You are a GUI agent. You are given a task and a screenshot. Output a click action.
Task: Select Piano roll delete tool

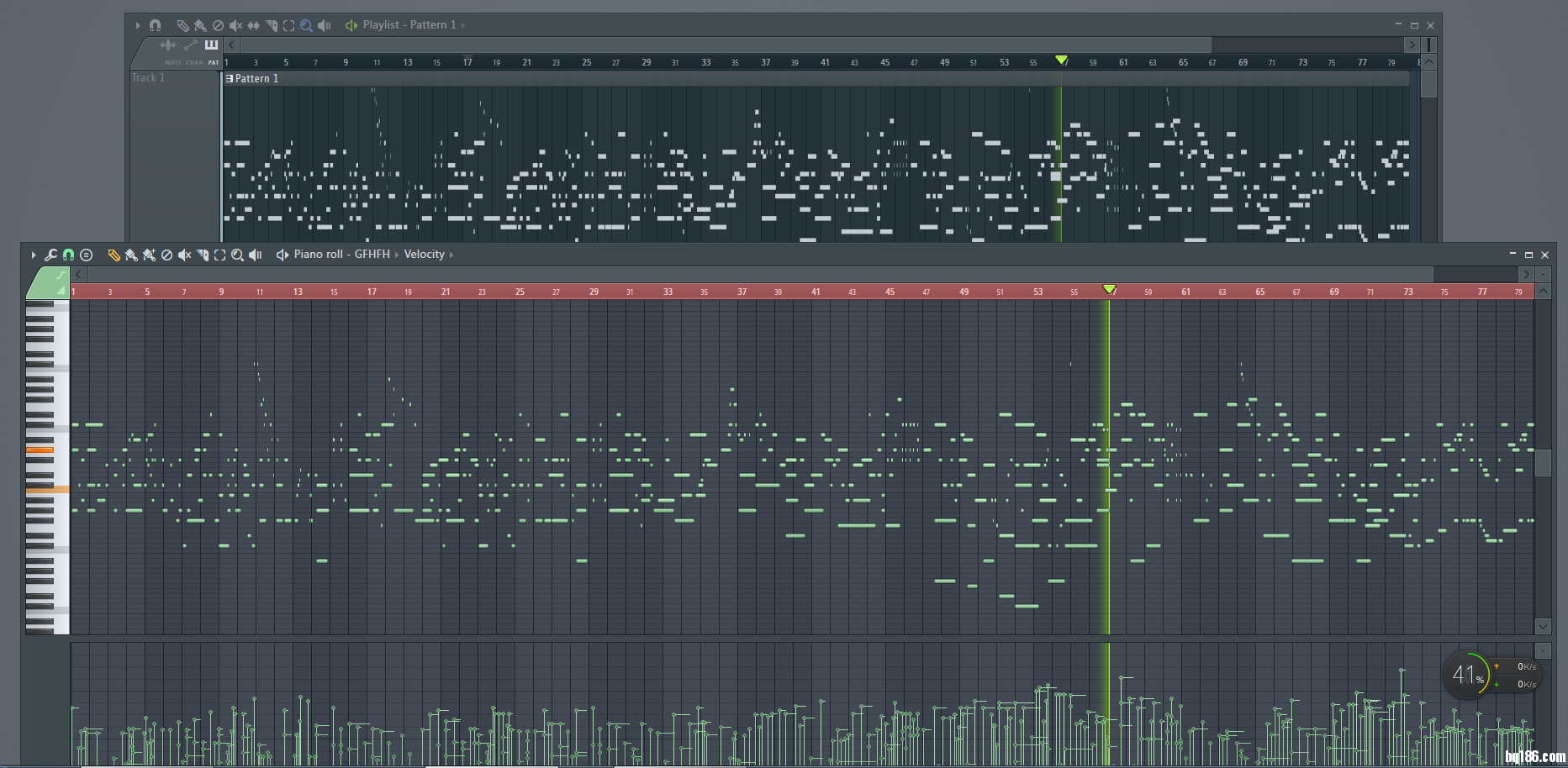click(x=166, y=255)
